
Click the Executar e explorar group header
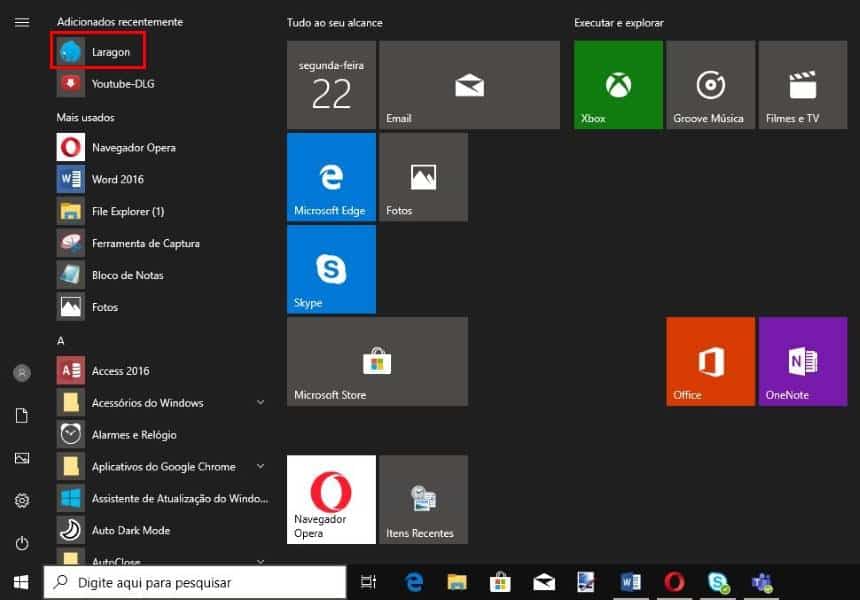tap(619, 23)
